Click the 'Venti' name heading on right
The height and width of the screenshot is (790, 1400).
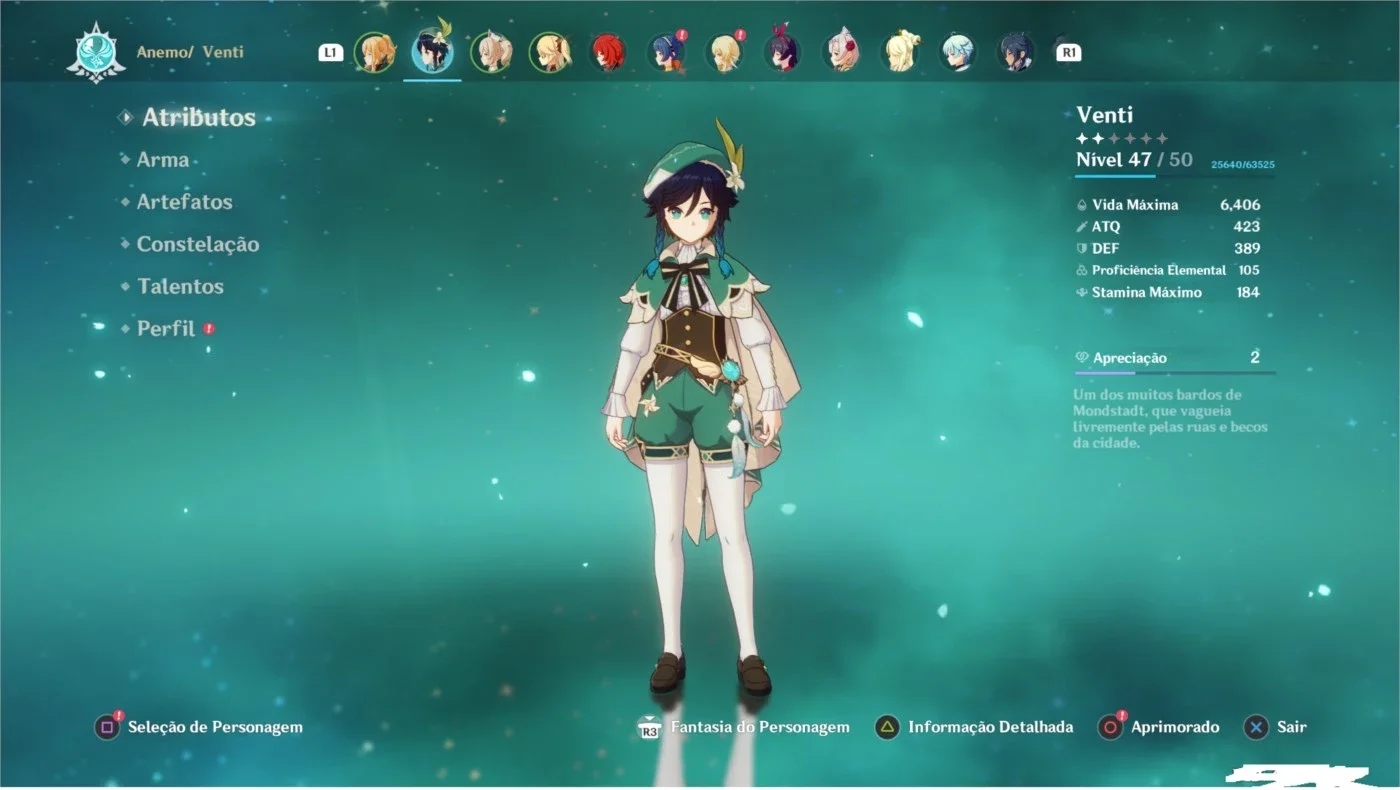point(1105,114)
